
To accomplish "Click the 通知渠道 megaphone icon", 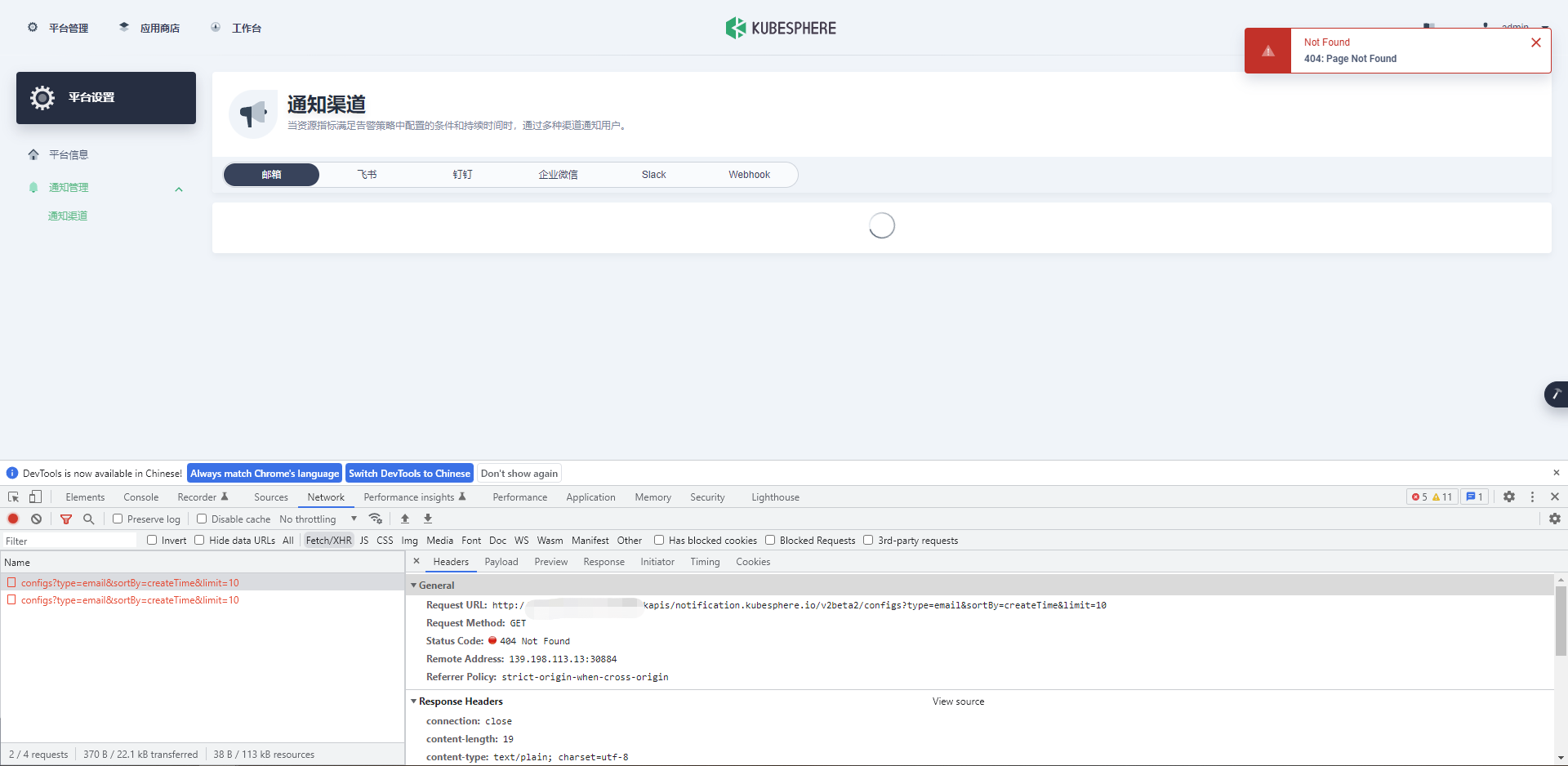I will (x=252, y=114).
